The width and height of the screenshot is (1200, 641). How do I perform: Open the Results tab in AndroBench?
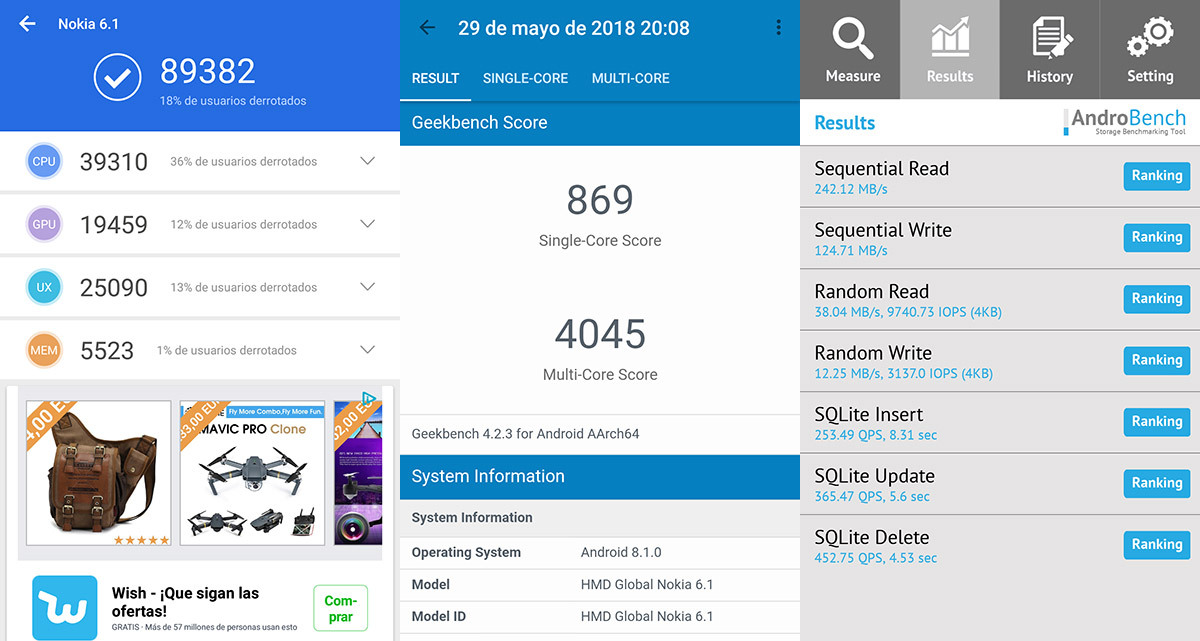coord(950,50)
